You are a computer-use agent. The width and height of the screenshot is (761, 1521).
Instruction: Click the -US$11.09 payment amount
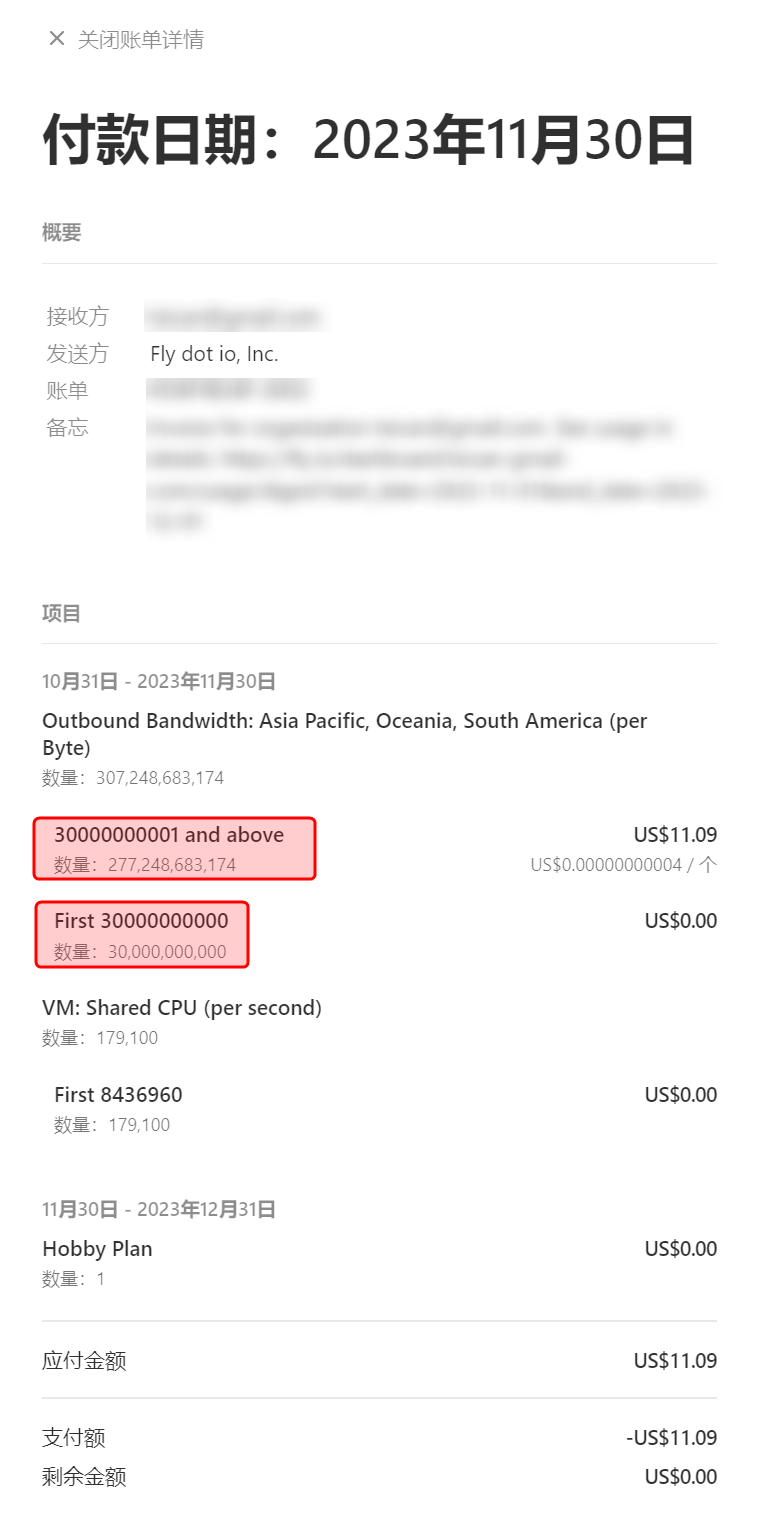click(x=672, y=1438)
